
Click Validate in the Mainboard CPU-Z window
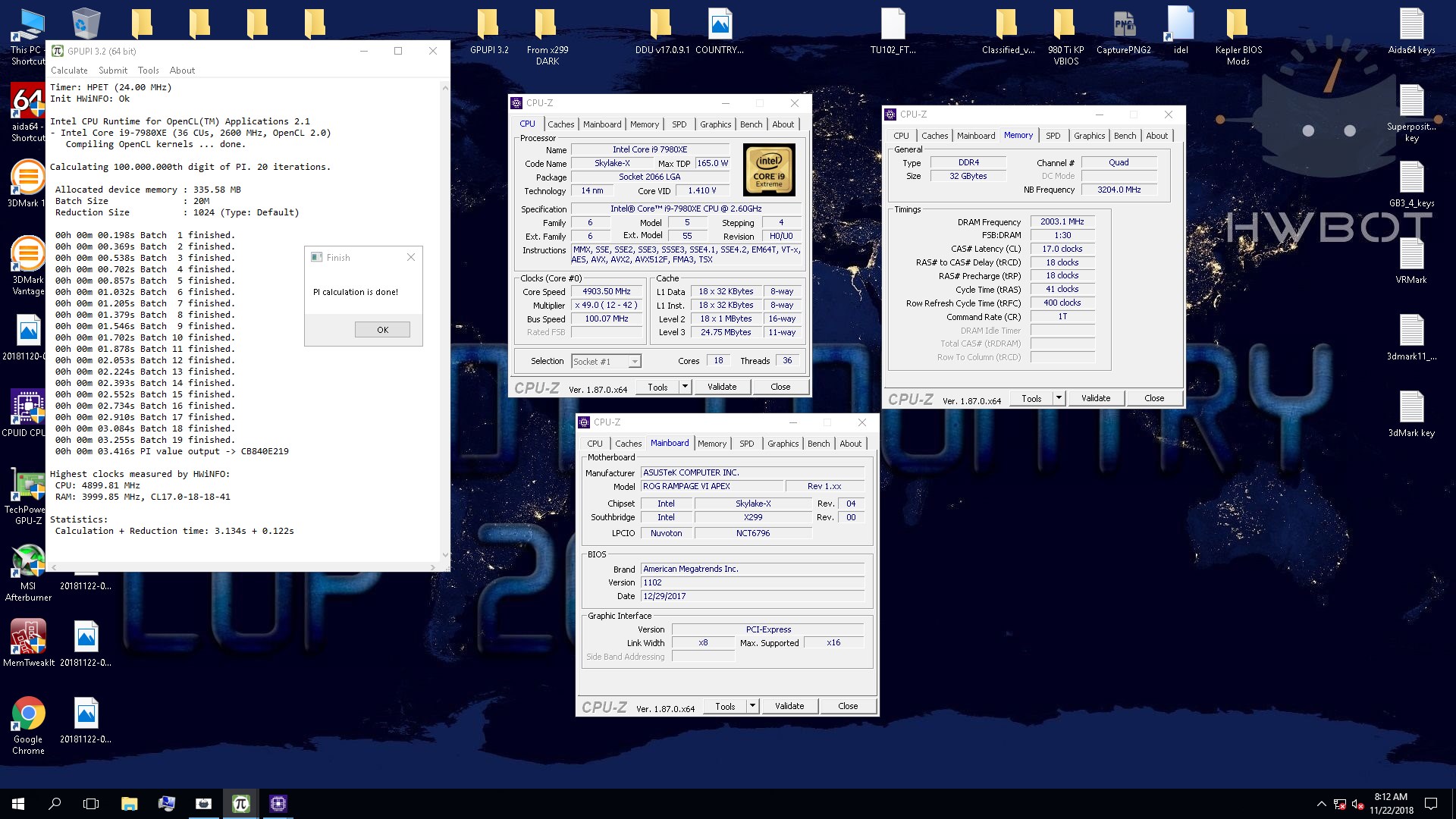(x=789, y=706)
